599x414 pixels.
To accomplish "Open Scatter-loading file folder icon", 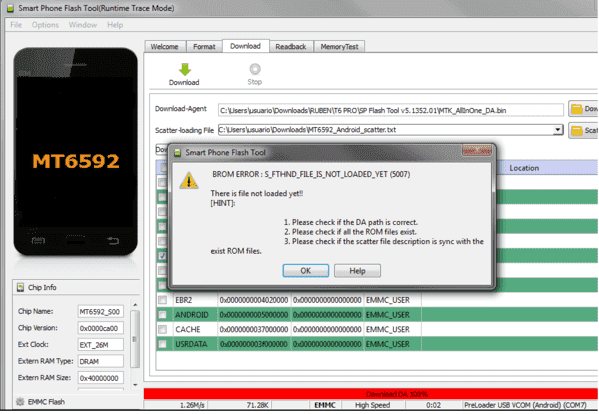I will [x=576, y=131].
